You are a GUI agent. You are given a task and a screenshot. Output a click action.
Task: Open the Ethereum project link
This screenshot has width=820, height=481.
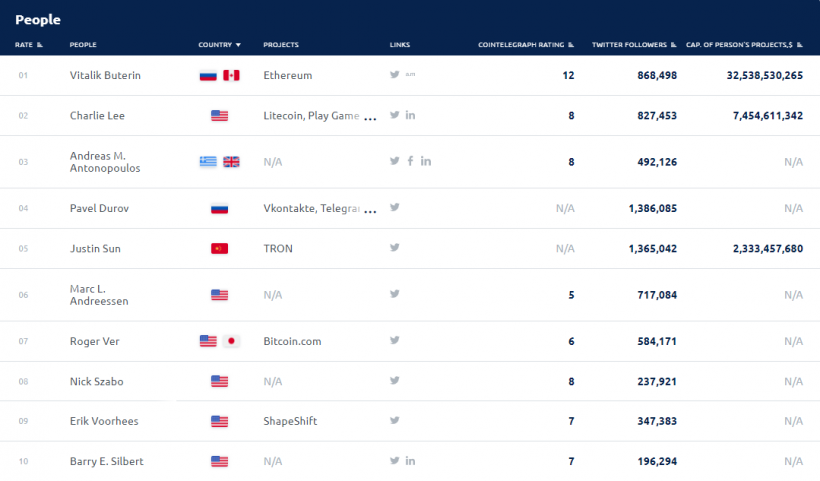pyautogui.click(x=287, y=75)
